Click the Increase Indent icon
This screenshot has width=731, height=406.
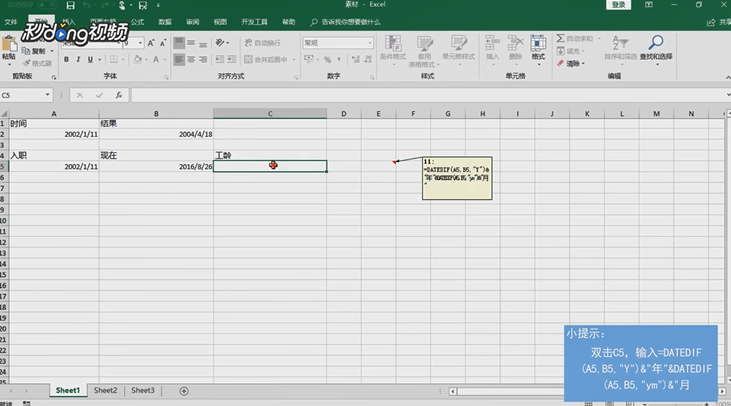232,59
